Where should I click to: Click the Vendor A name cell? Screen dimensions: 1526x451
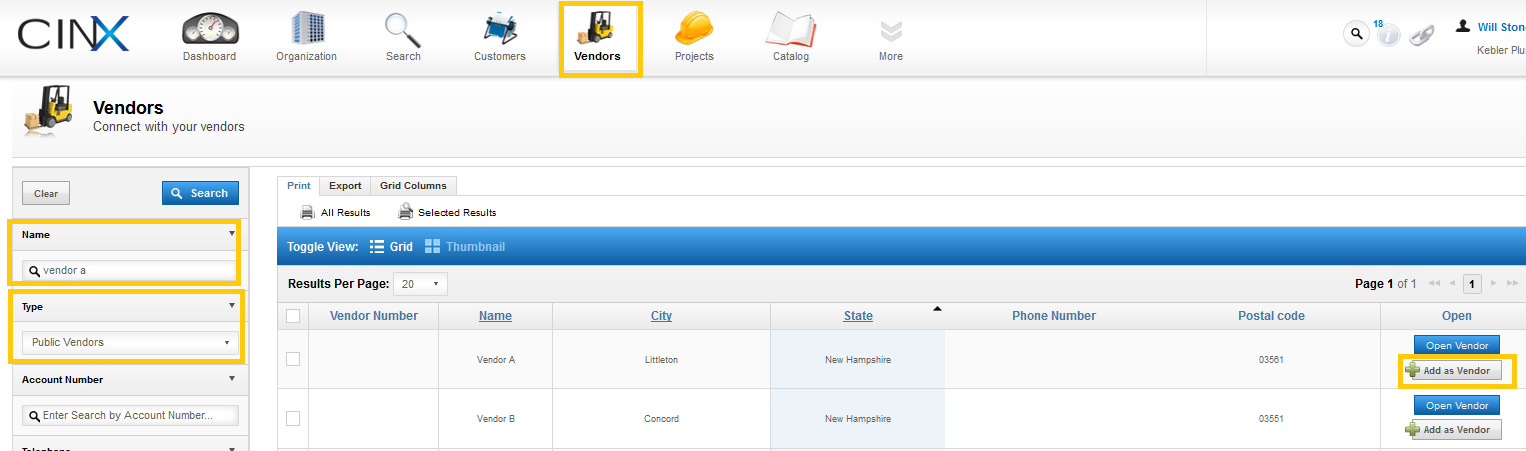[x=495, y=359]
